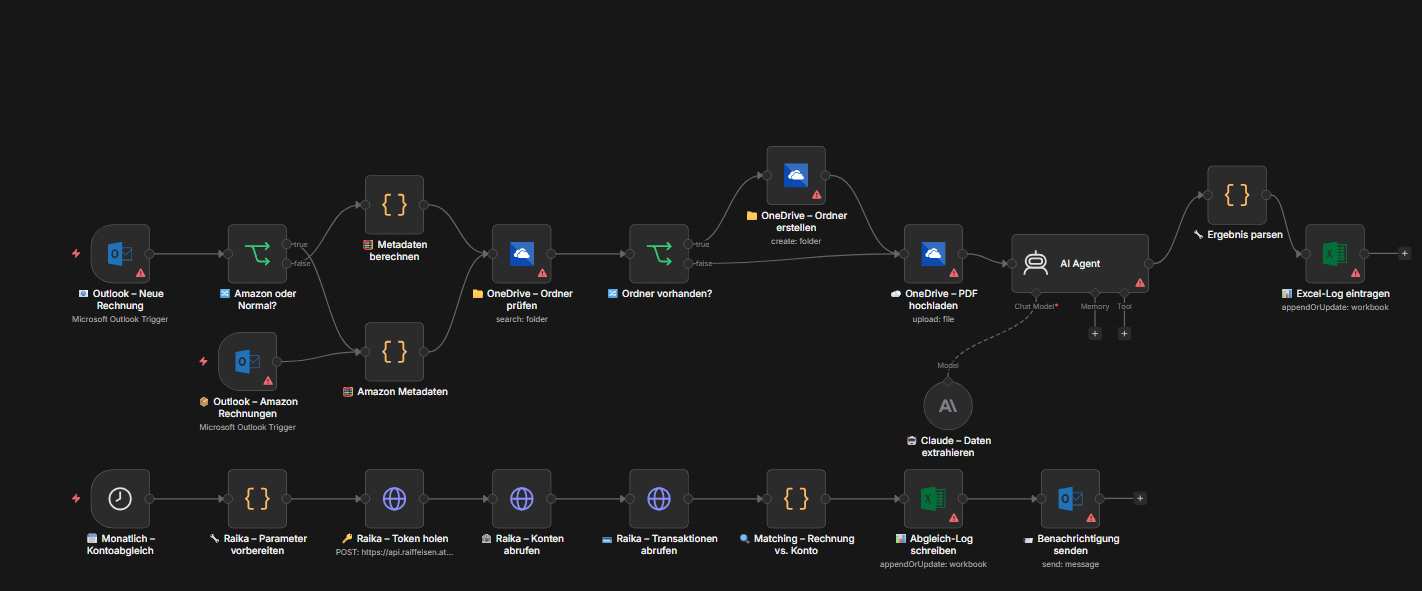The width and height of the screenshot is (1422, 591).
Task: Select the Excel-Log eintragen node
Action: point(1335,253)
